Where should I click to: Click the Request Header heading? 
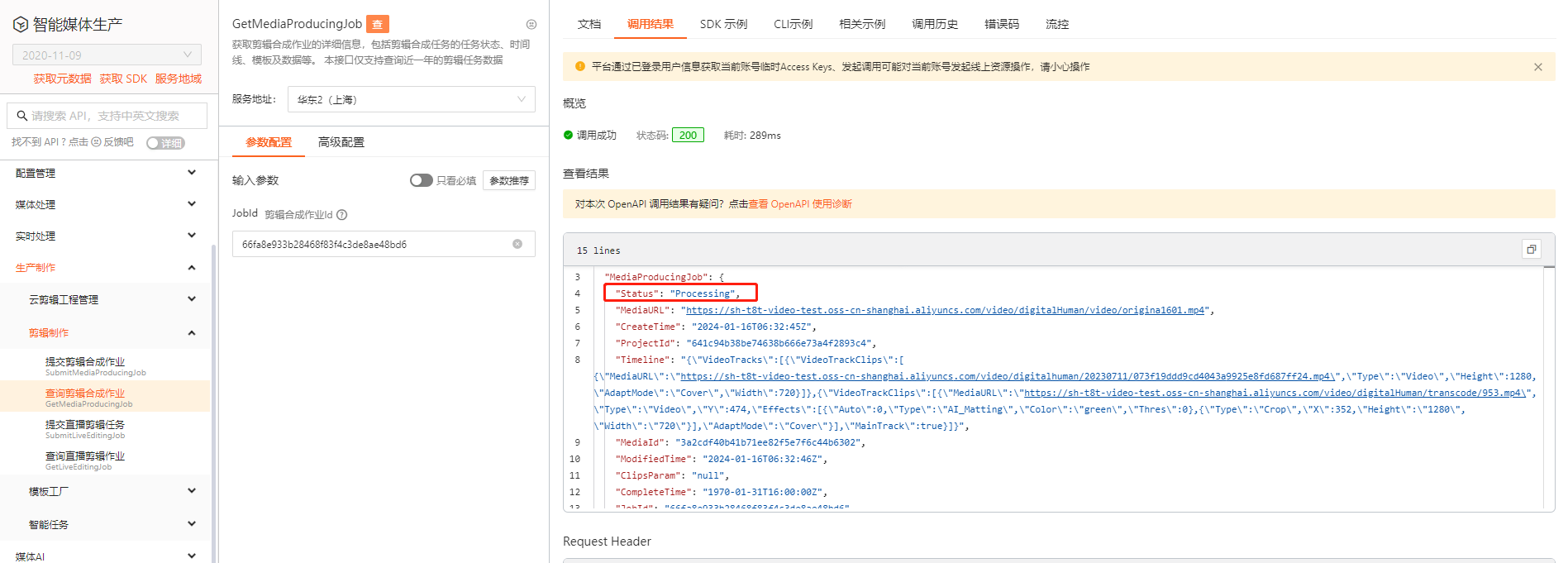(607, 542)
